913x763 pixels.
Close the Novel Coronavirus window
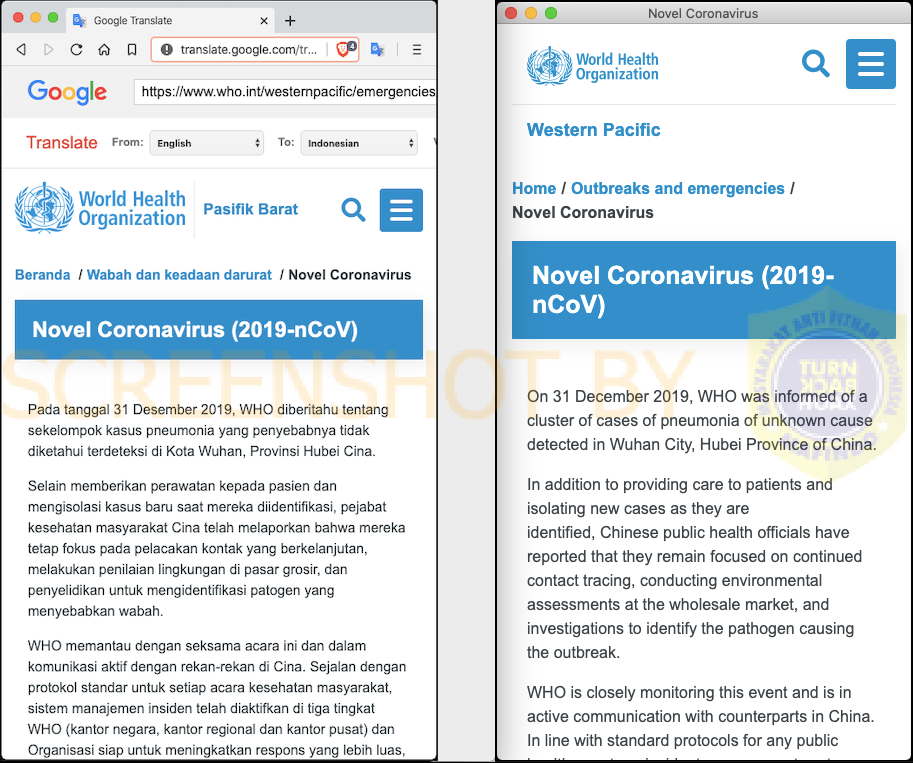click(x=511, y=13)
